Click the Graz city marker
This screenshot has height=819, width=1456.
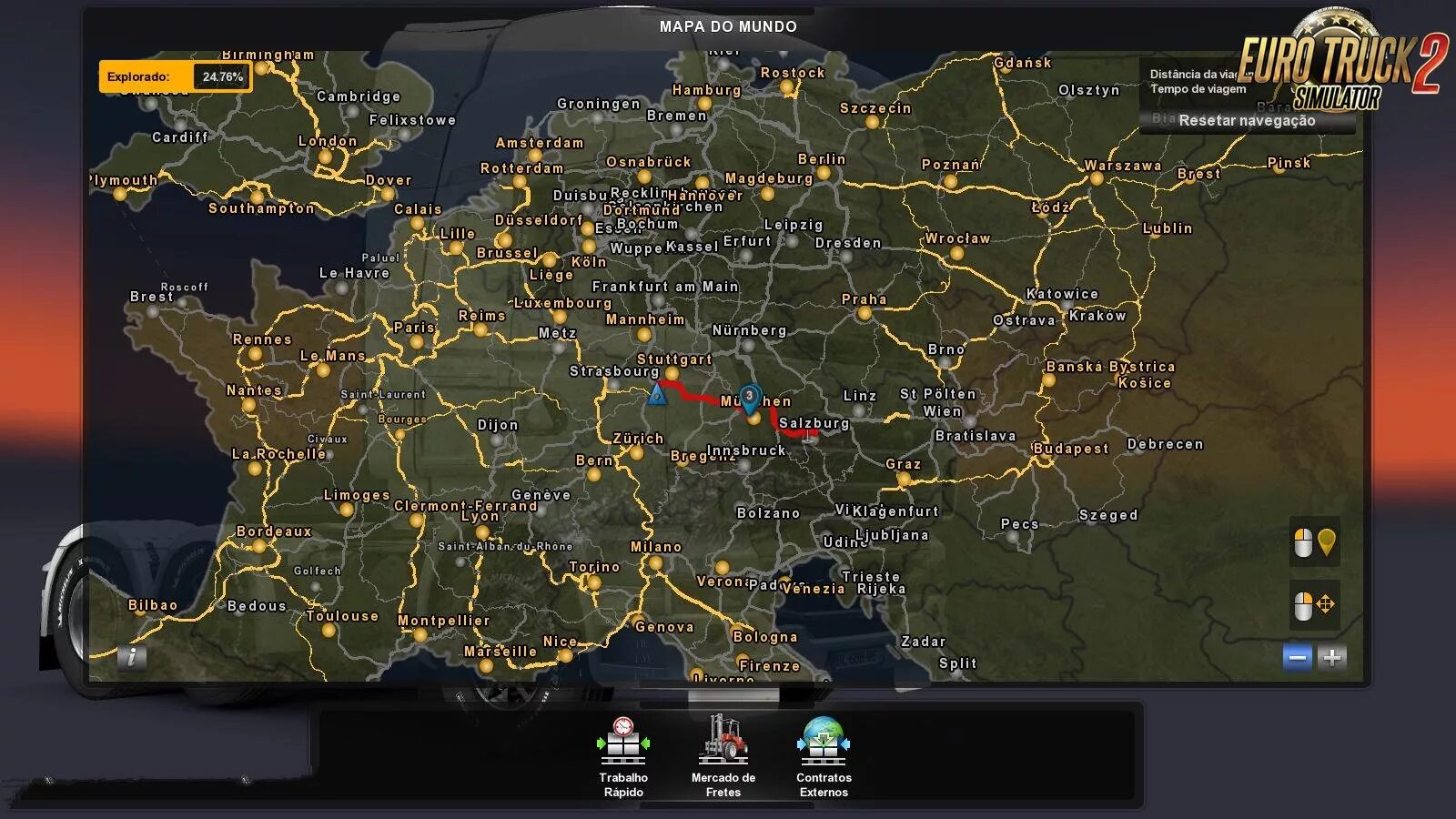pyautogui.click(x=903, y=479)
